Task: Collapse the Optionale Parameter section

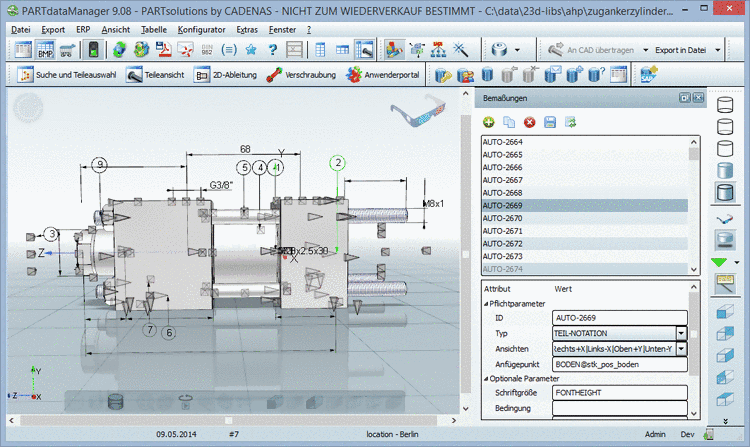Action: [487, 379]
